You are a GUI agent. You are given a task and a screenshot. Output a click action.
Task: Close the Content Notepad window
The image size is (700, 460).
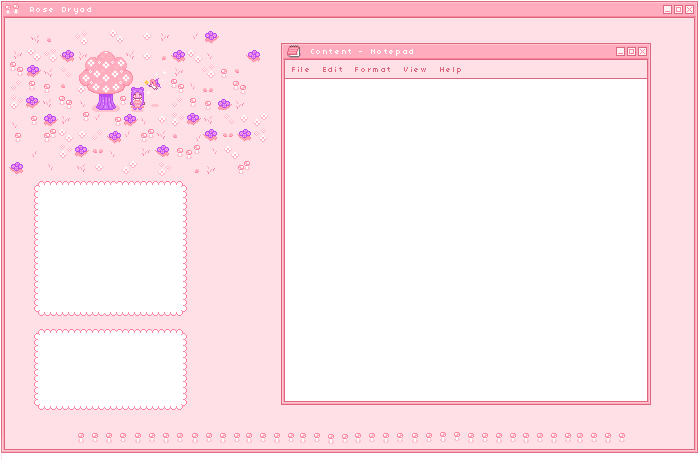[642, 51]
